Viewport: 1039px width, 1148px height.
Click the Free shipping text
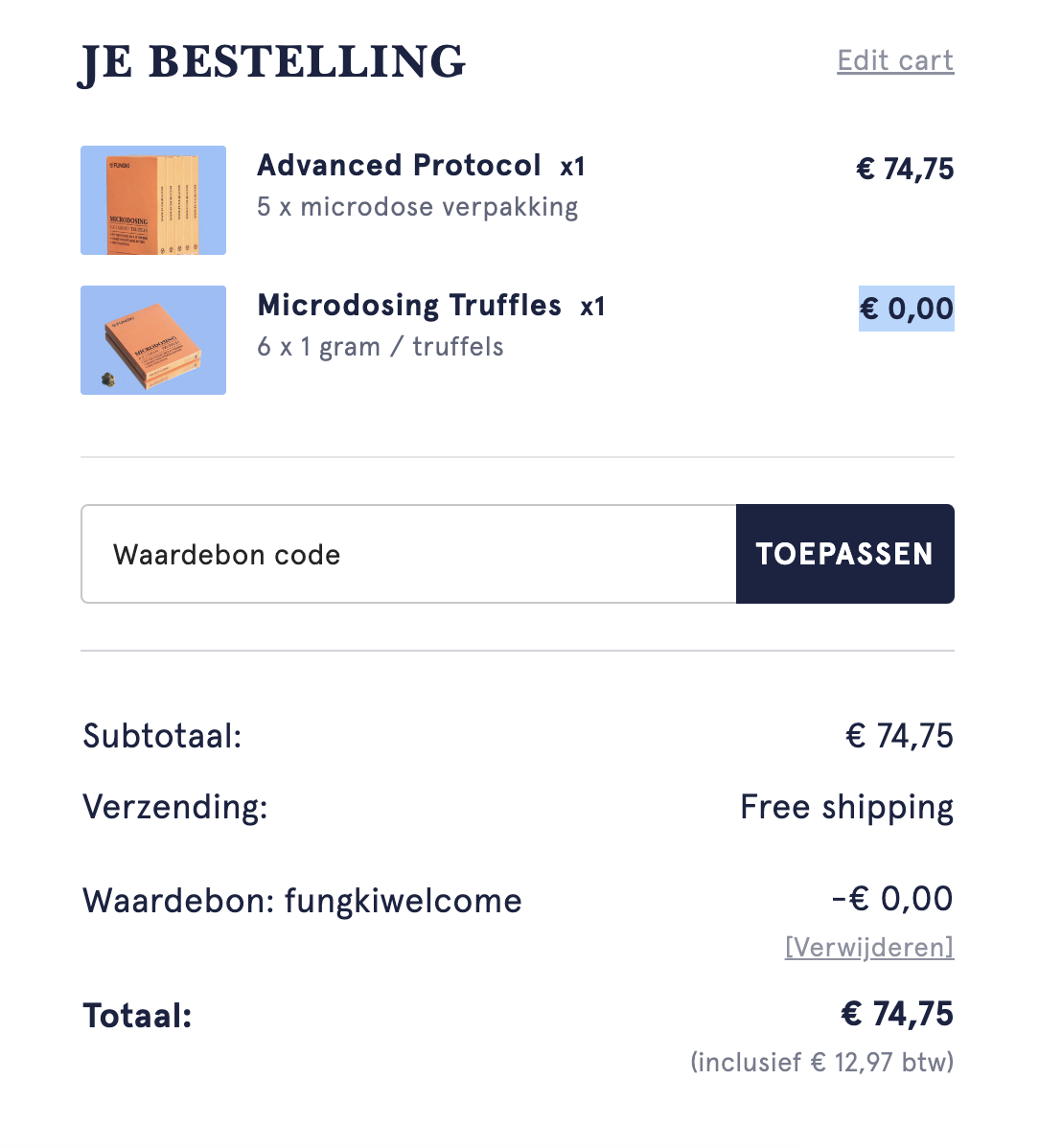point(847,808)
